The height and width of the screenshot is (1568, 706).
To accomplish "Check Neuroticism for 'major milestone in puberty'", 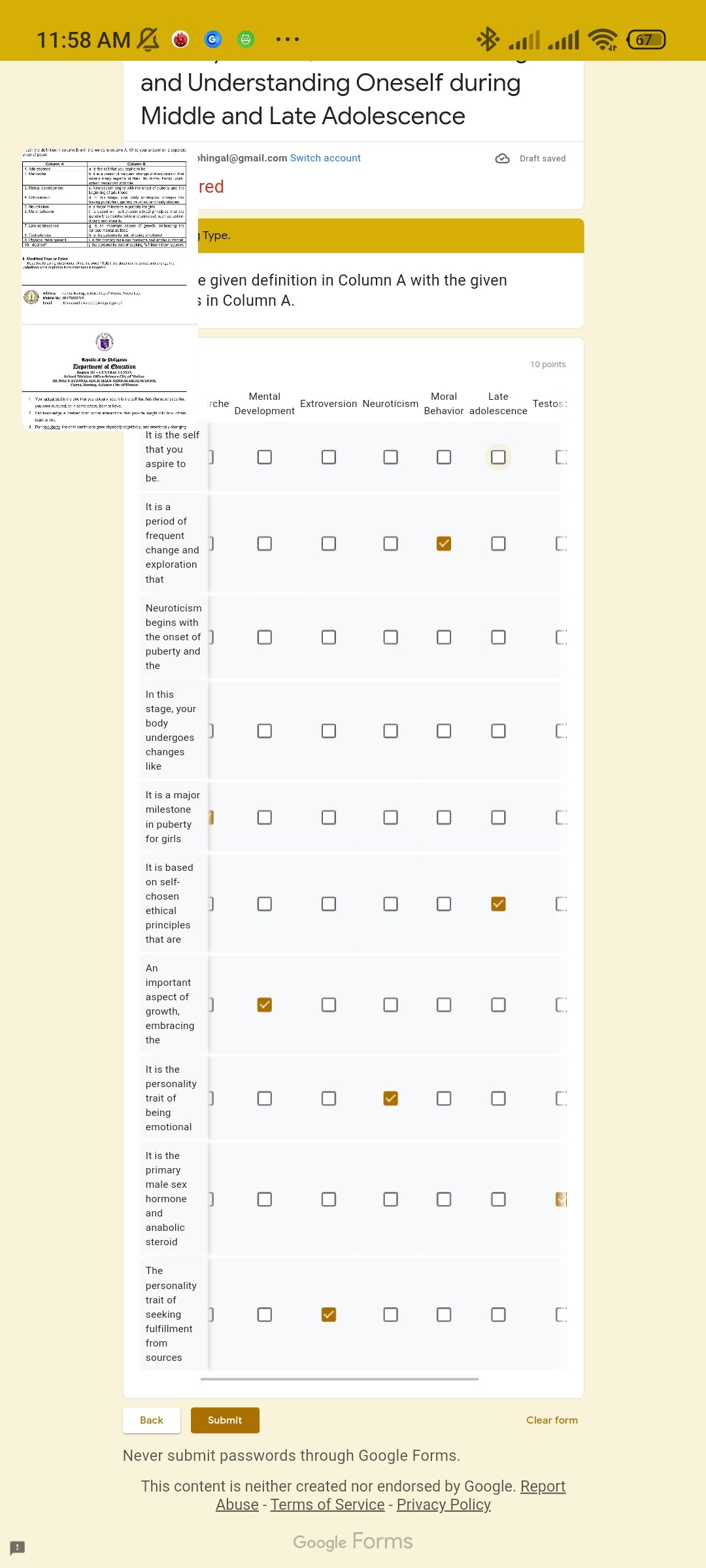I will (390, 817).
